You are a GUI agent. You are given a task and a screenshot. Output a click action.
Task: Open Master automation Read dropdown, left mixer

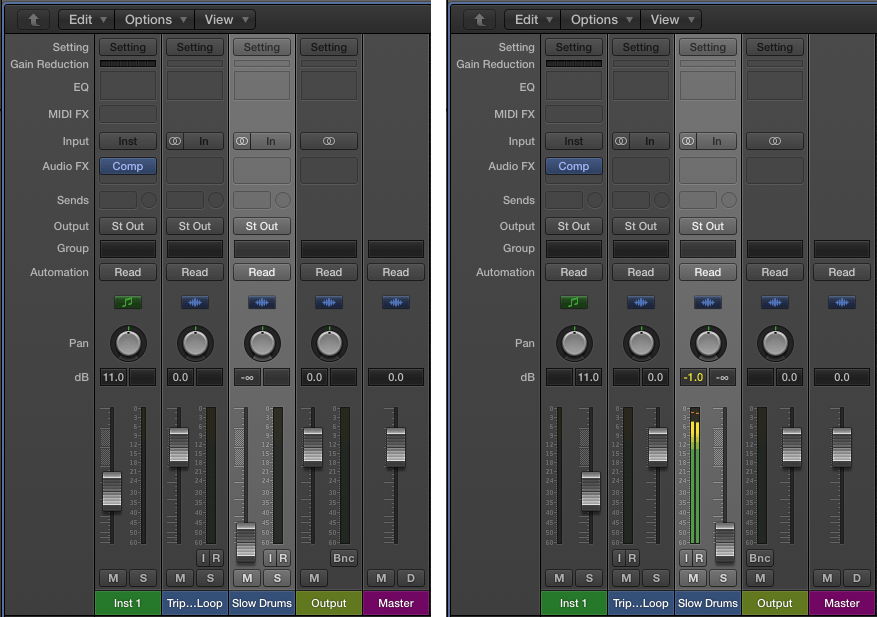tap(396, 272)
